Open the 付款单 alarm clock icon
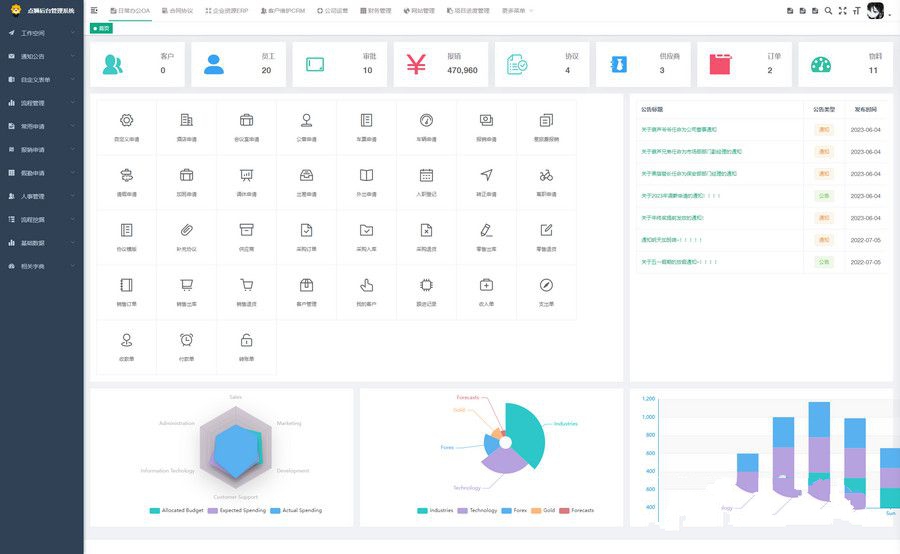The image size is (900, 554). coord(186,340)
